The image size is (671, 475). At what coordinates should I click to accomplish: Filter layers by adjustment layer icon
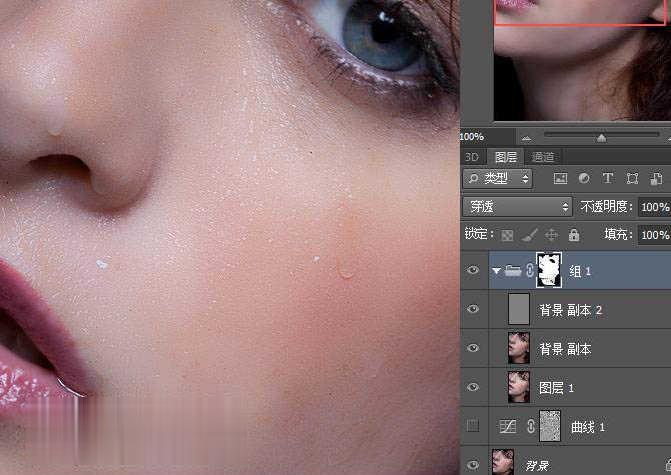pos(584,178)
